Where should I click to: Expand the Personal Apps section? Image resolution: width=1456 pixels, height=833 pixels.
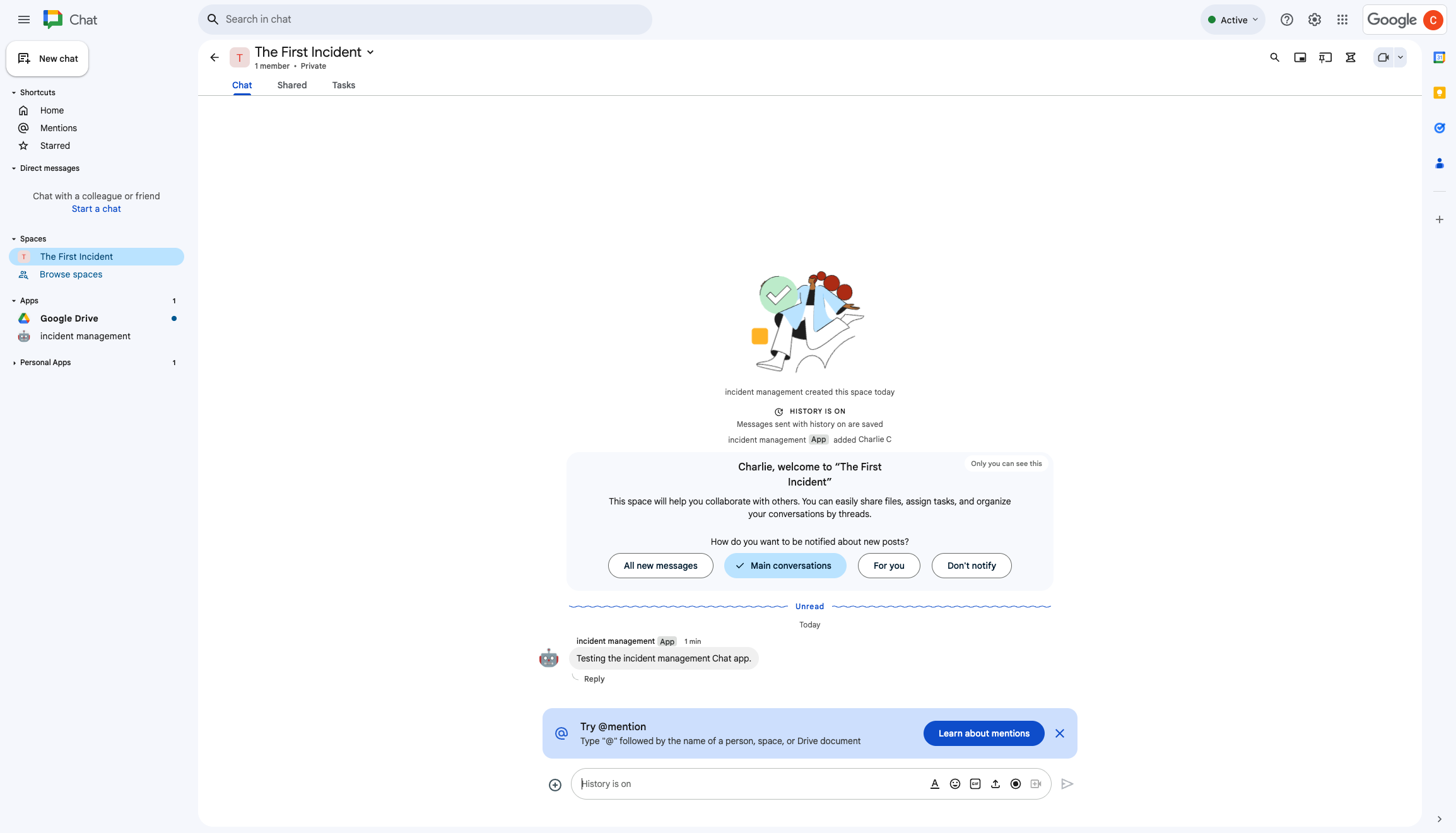15,363
